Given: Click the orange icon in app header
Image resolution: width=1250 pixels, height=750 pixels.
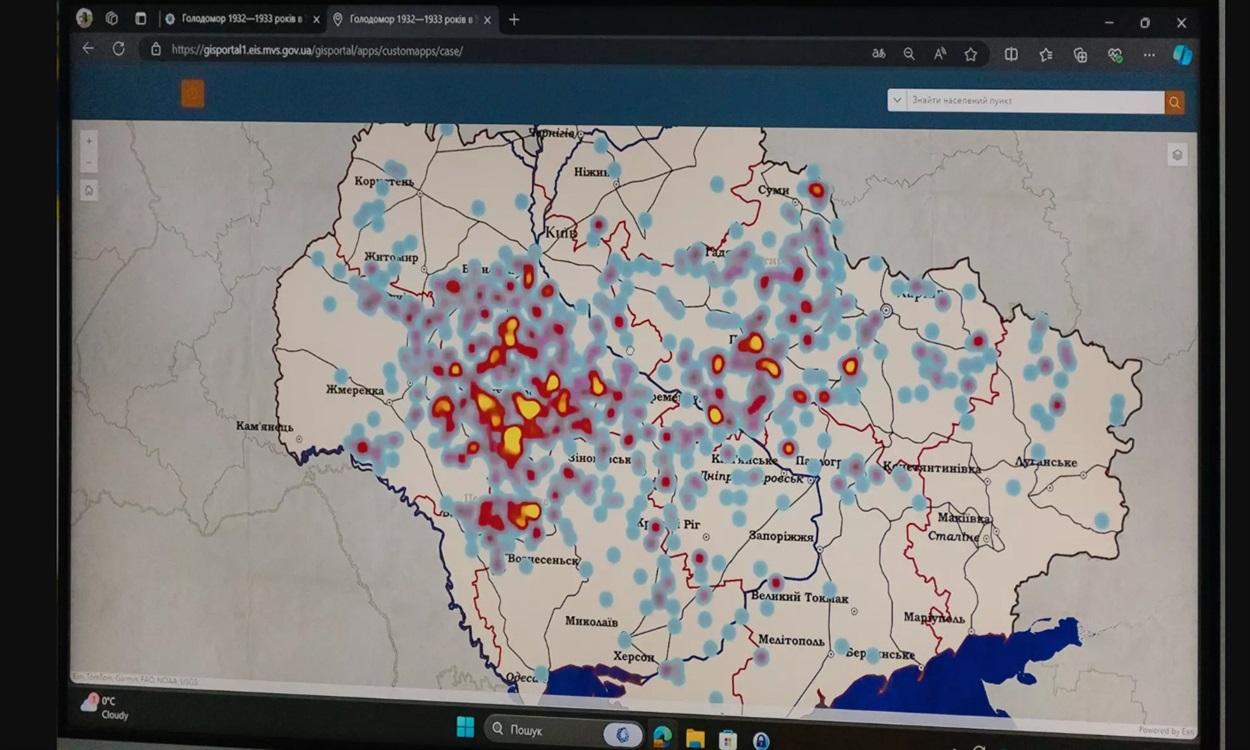Looking at the screenshot, I should coord(193,94).
